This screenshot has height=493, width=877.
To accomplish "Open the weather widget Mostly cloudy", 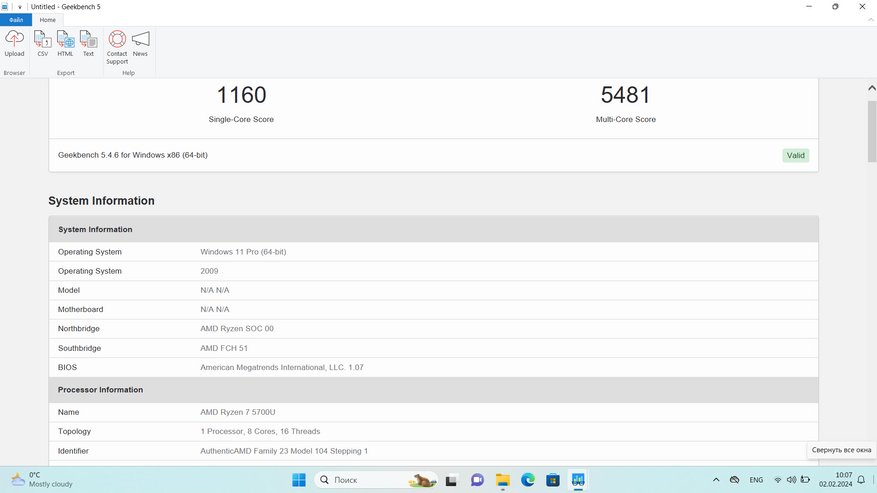I will point(43,480).
